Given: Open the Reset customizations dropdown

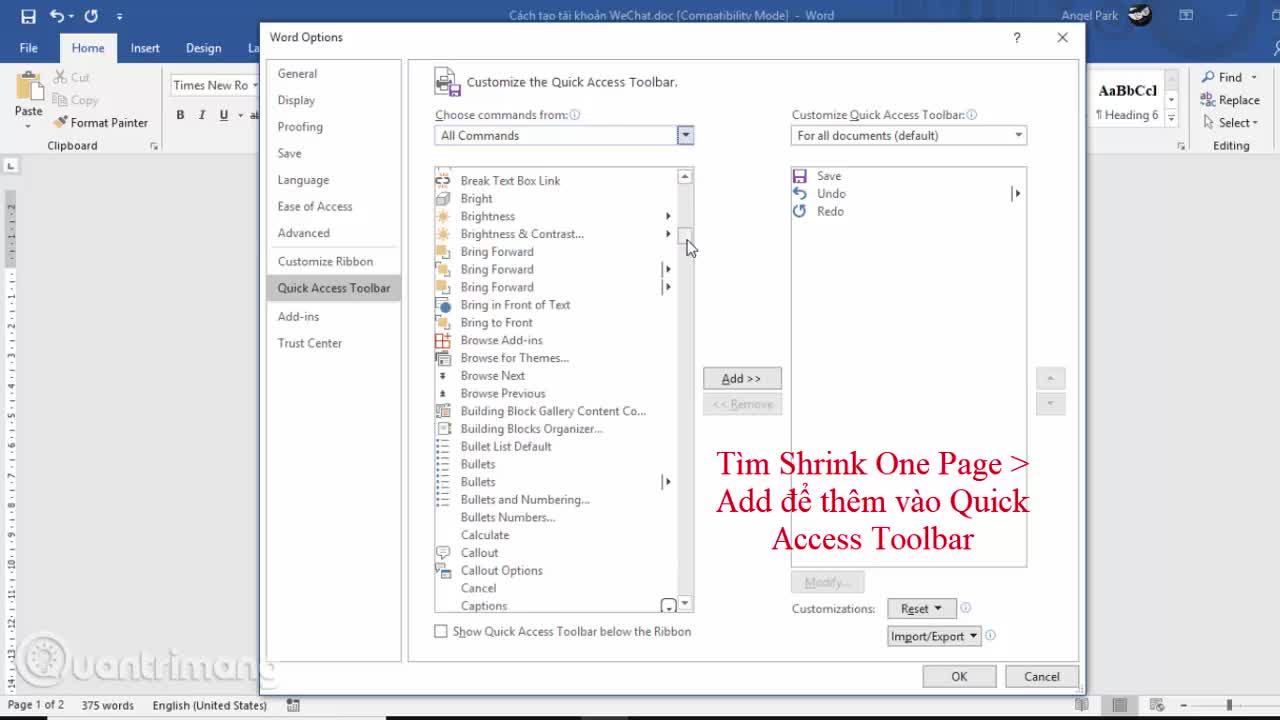Looking at the screenshot, I should (x=921, y=609).
